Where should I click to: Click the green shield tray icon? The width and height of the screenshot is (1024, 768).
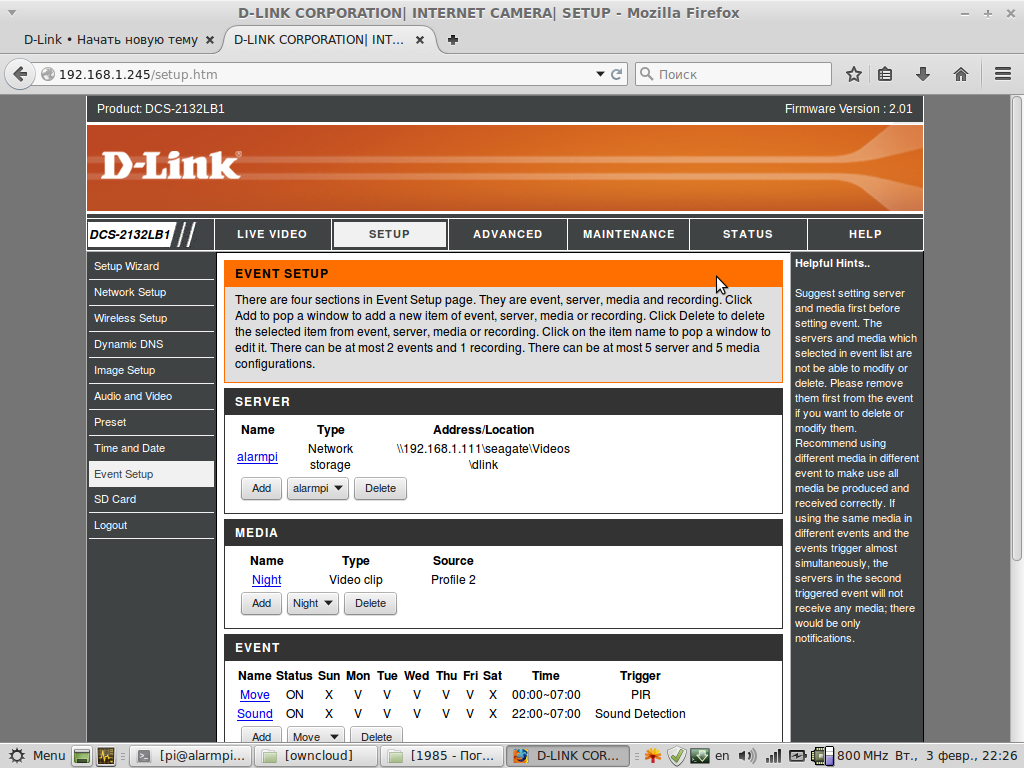pyautogui.click(x=676, y=756)
